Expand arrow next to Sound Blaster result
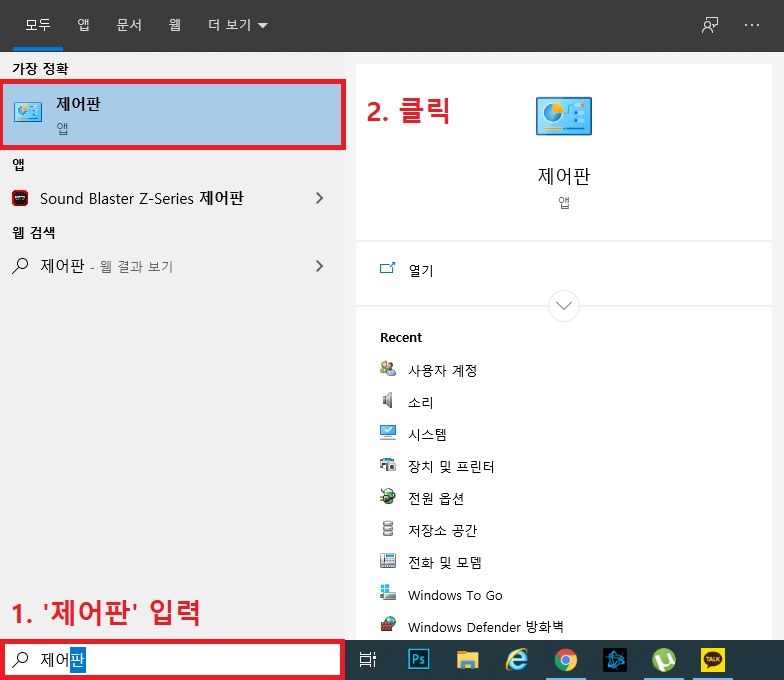Image resolution: width=784 pixels, height=680 pixels. pos(320,198)
